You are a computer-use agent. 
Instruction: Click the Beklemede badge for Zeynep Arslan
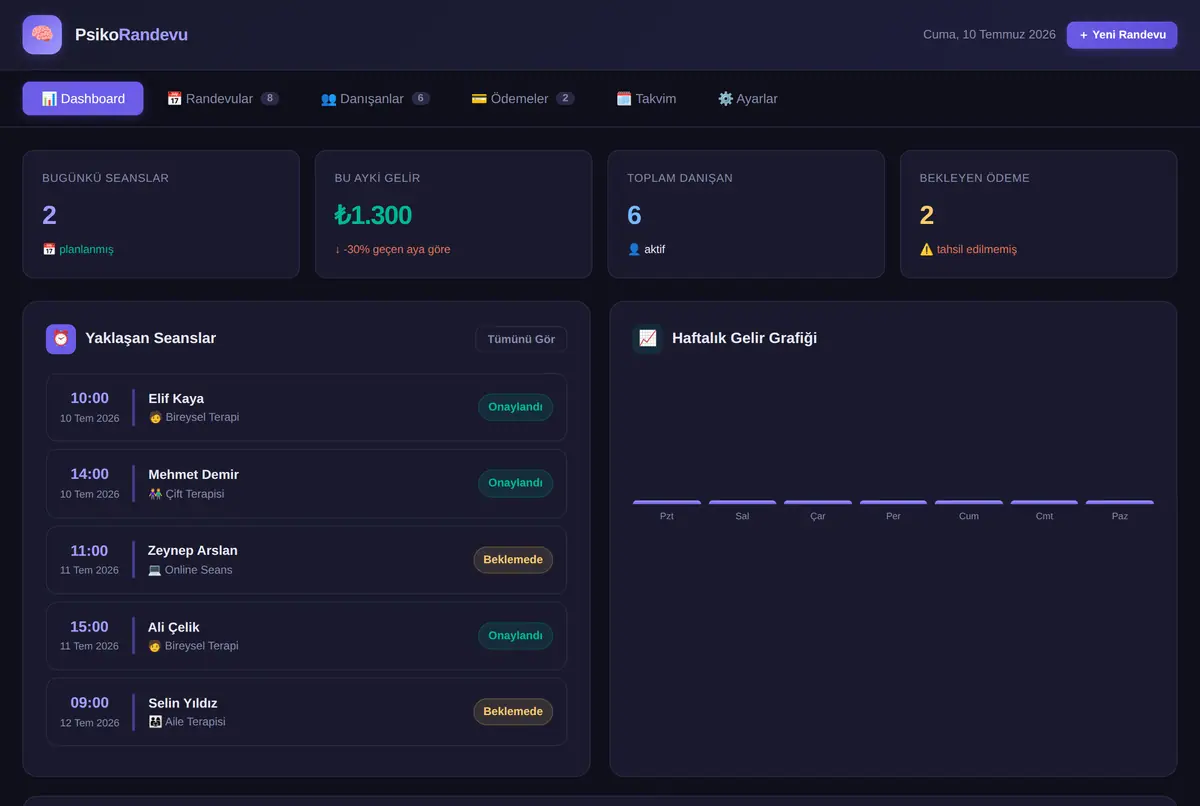[513, 560]
